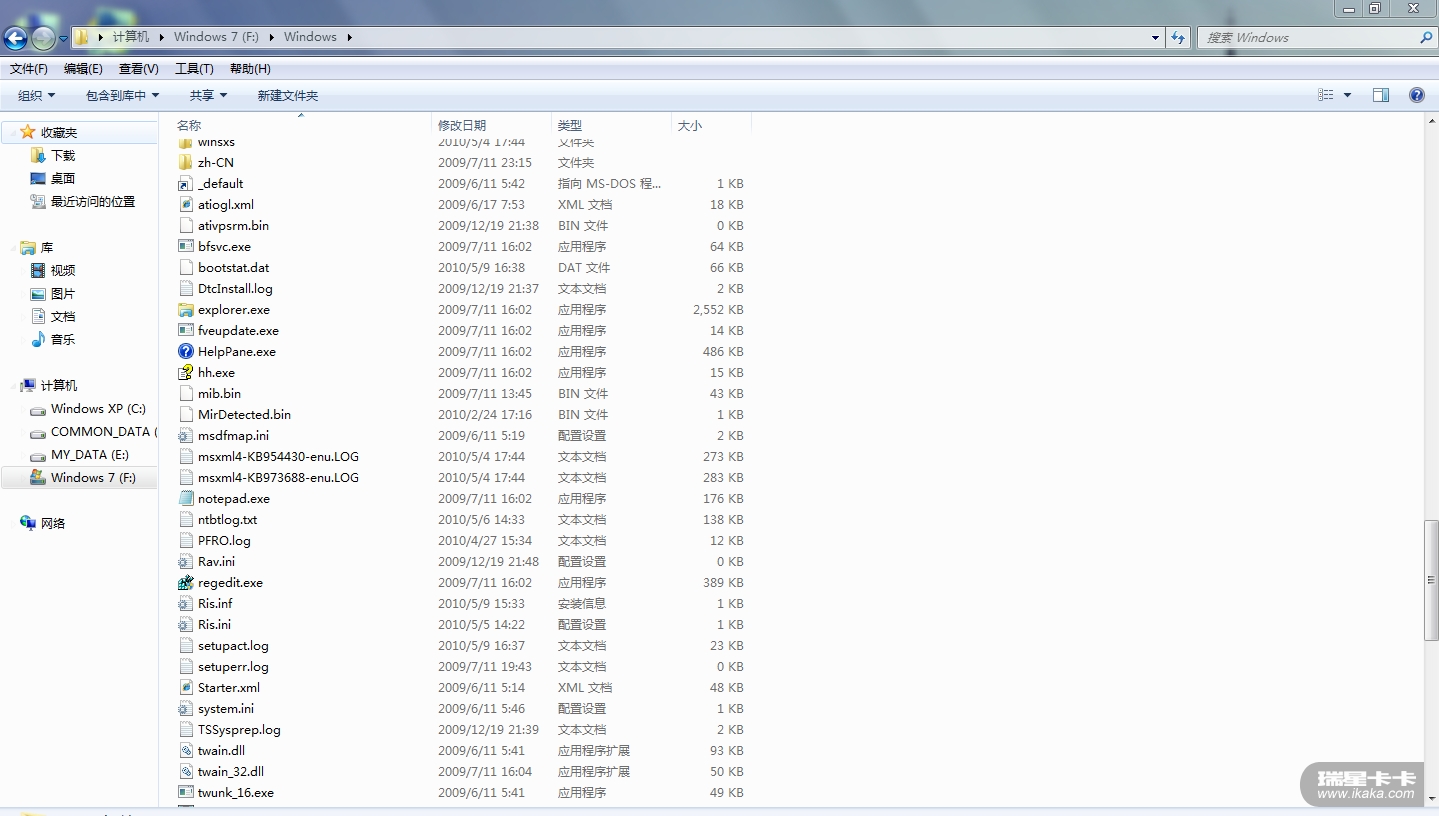Select the 网络 network icon
The height and width of the screenshot is (816, 1439).
click(28, 523)
